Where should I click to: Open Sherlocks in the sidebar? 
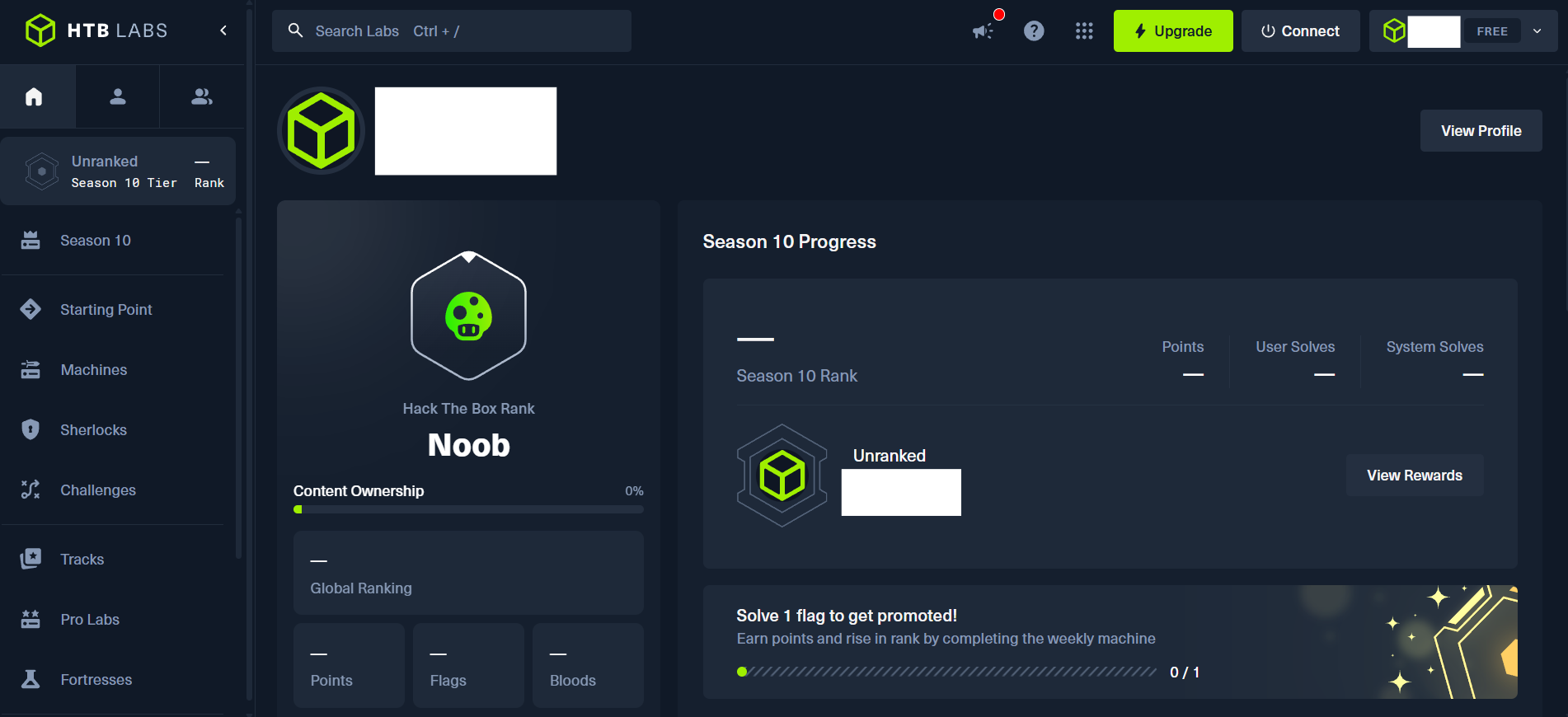coord(93,430)
